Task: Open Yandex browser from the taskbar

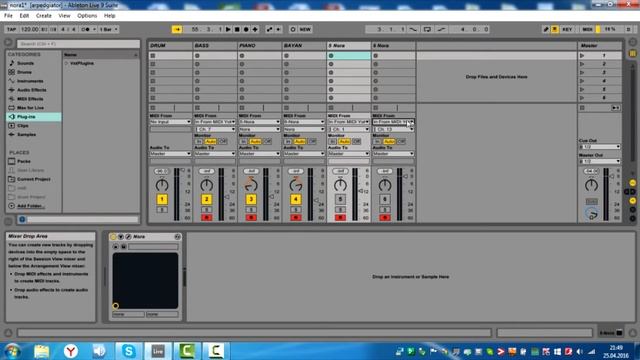Action: 71,351
